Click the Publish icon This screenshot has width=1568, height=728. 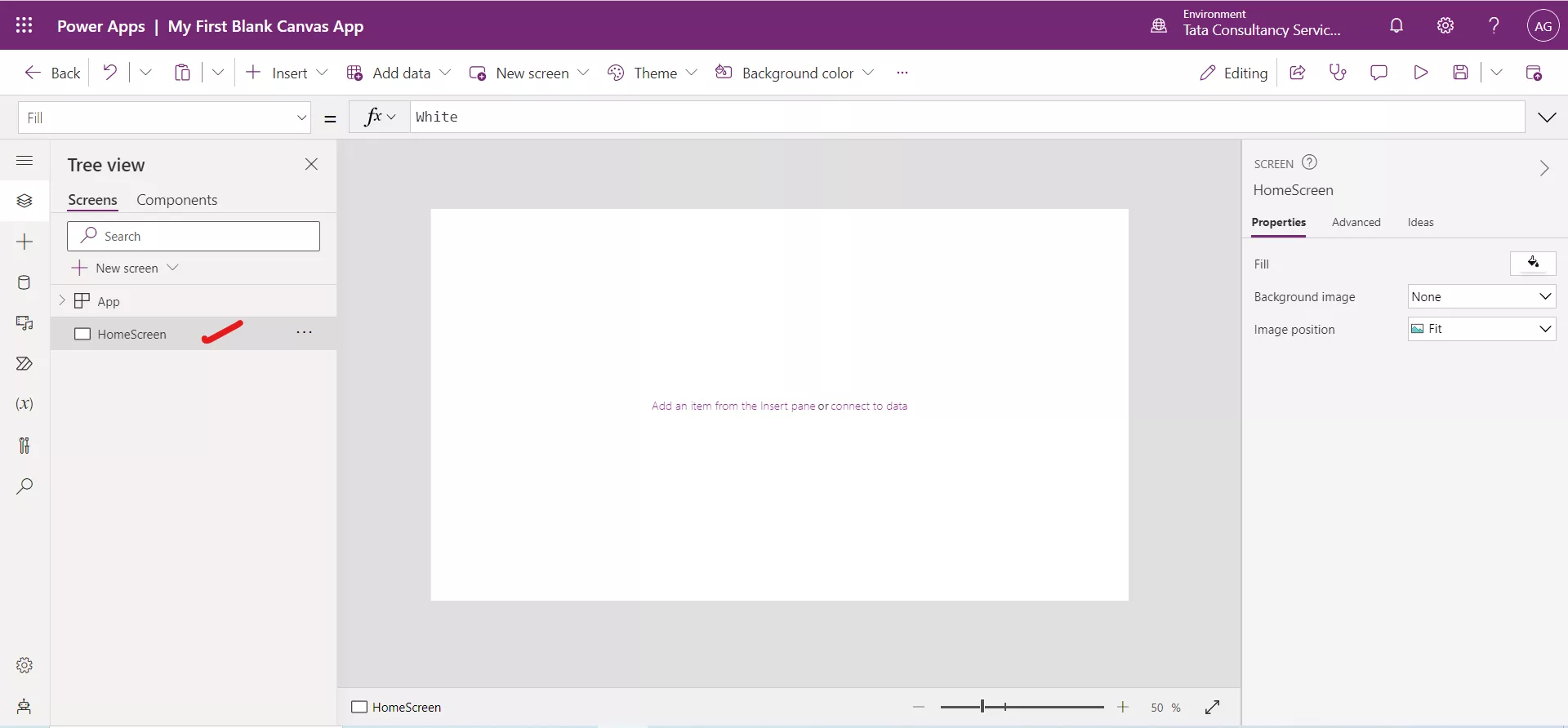(1534, 73)
